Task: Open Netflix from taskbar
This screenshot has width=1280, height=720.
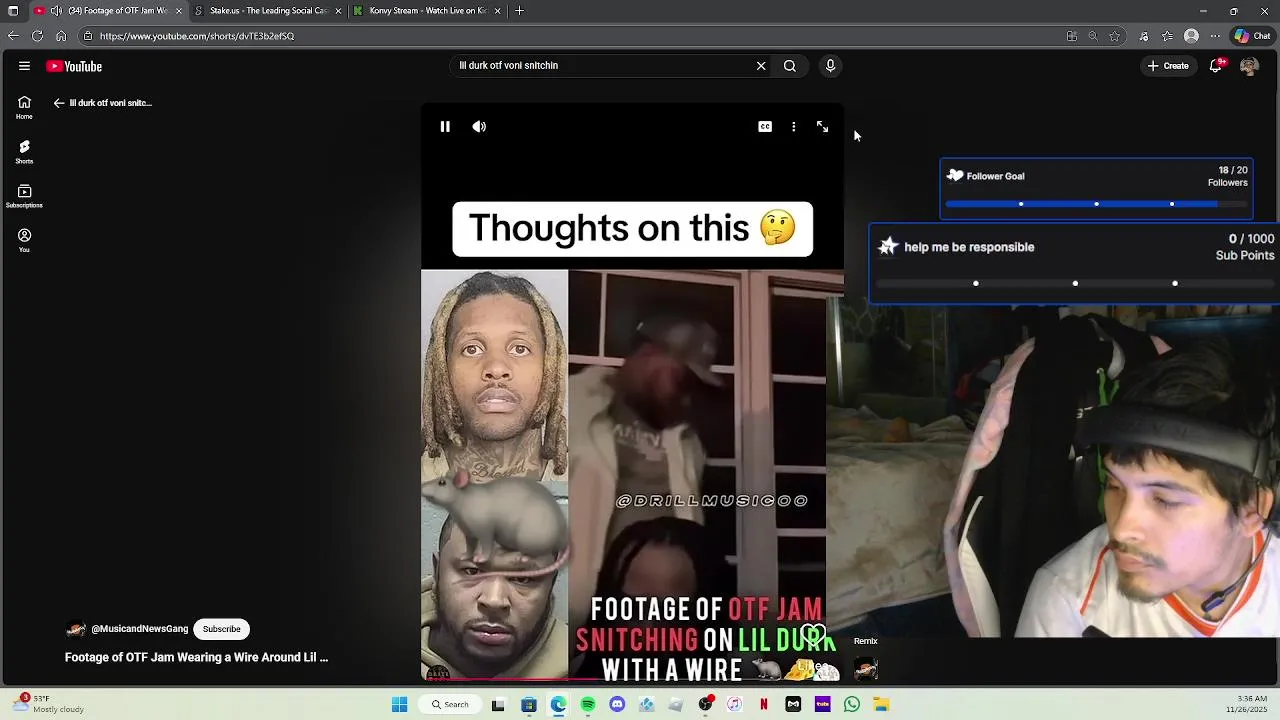Action: click(x=764, y=705)
